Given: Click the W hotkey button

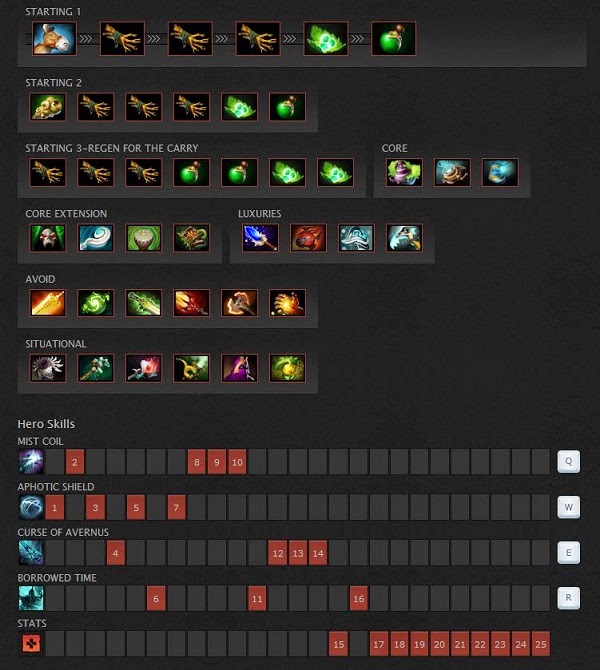Looking at the screenshot, I should tap(568, 507).
